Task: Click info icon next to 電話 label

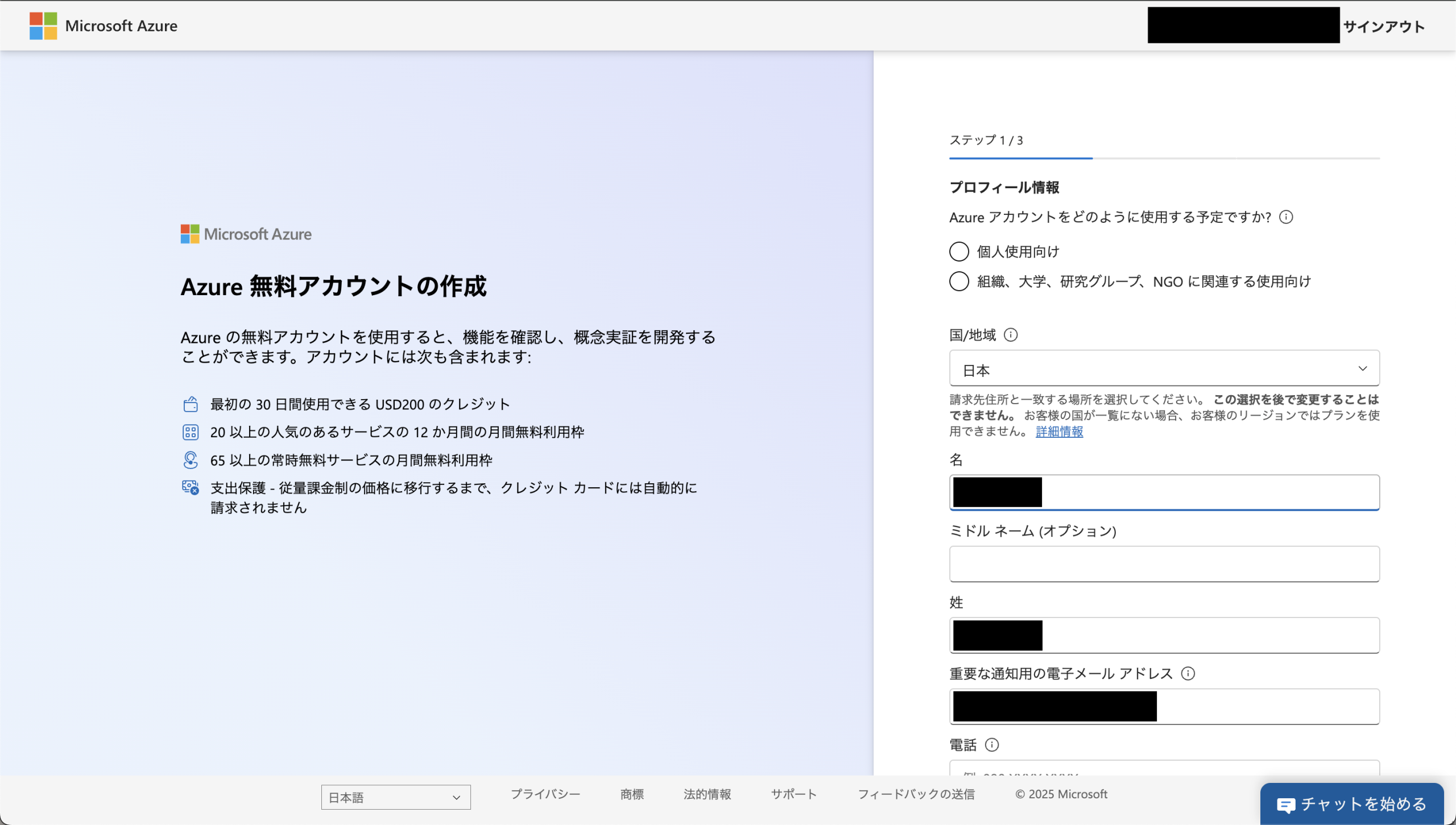Action: coord(992,745)
